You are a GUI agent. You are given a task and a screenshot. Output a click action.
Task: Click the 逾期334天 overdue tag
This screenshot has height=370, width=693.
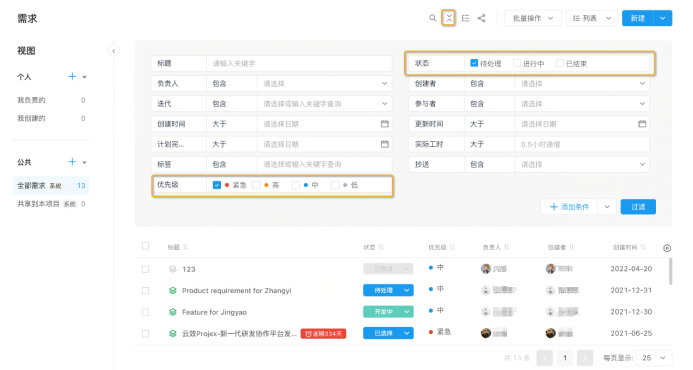[323, 334]
